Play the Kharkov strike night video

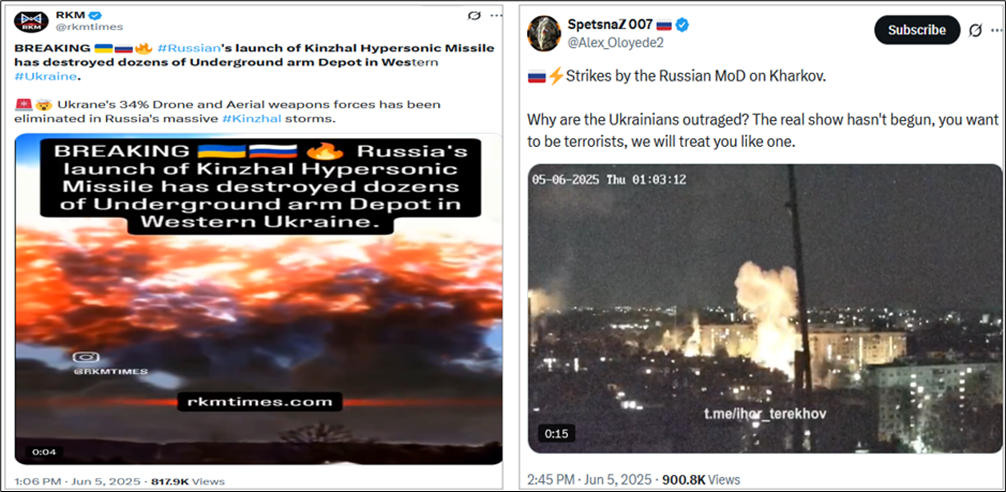[x=765, y=309]
